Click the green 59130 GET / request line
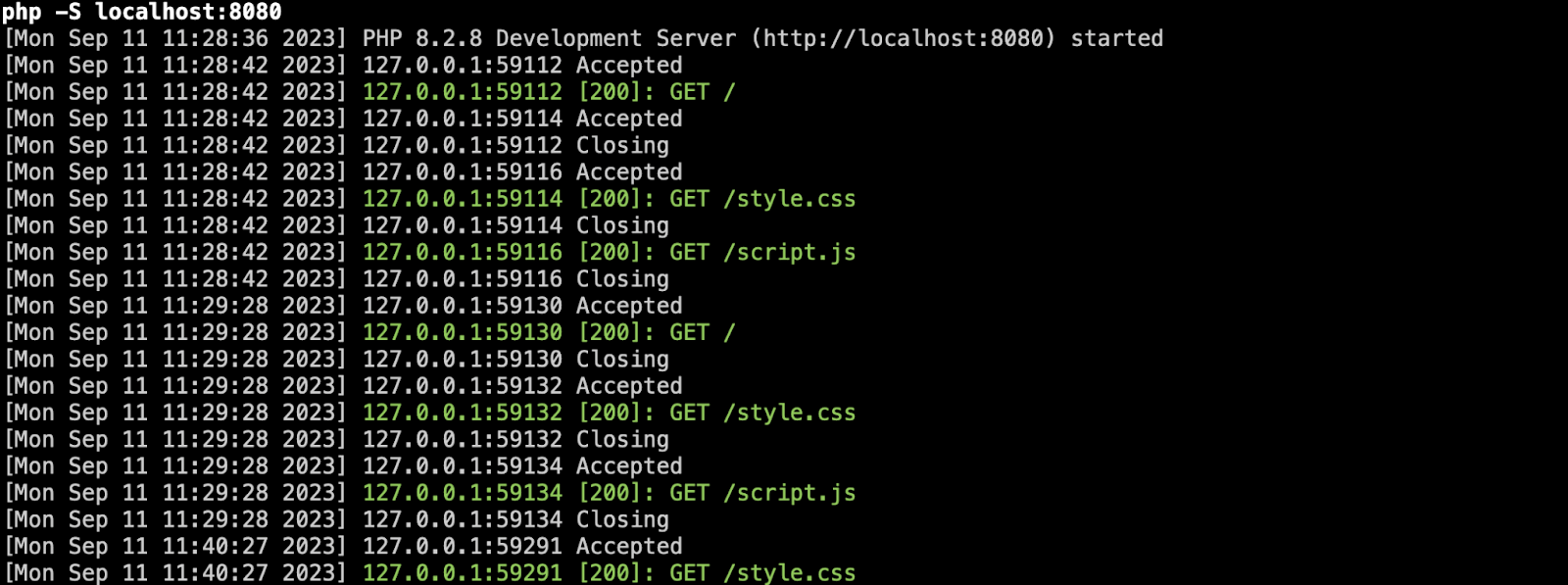The height and width of the screenshot is (585, 1568). 549,333
